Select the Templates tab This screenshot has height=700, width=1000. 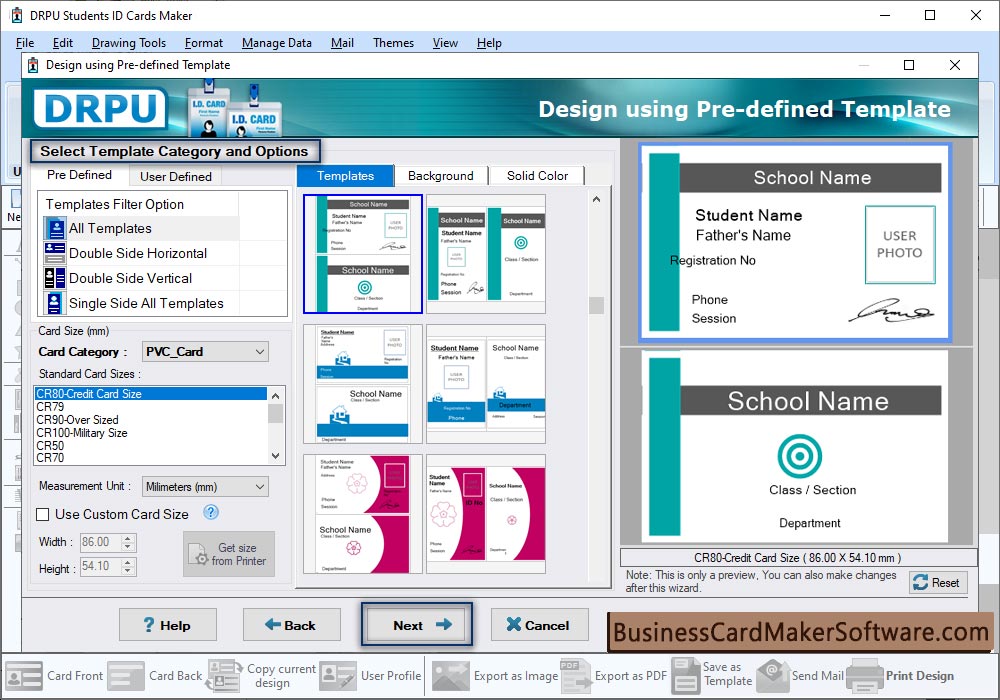click(345, 176)
